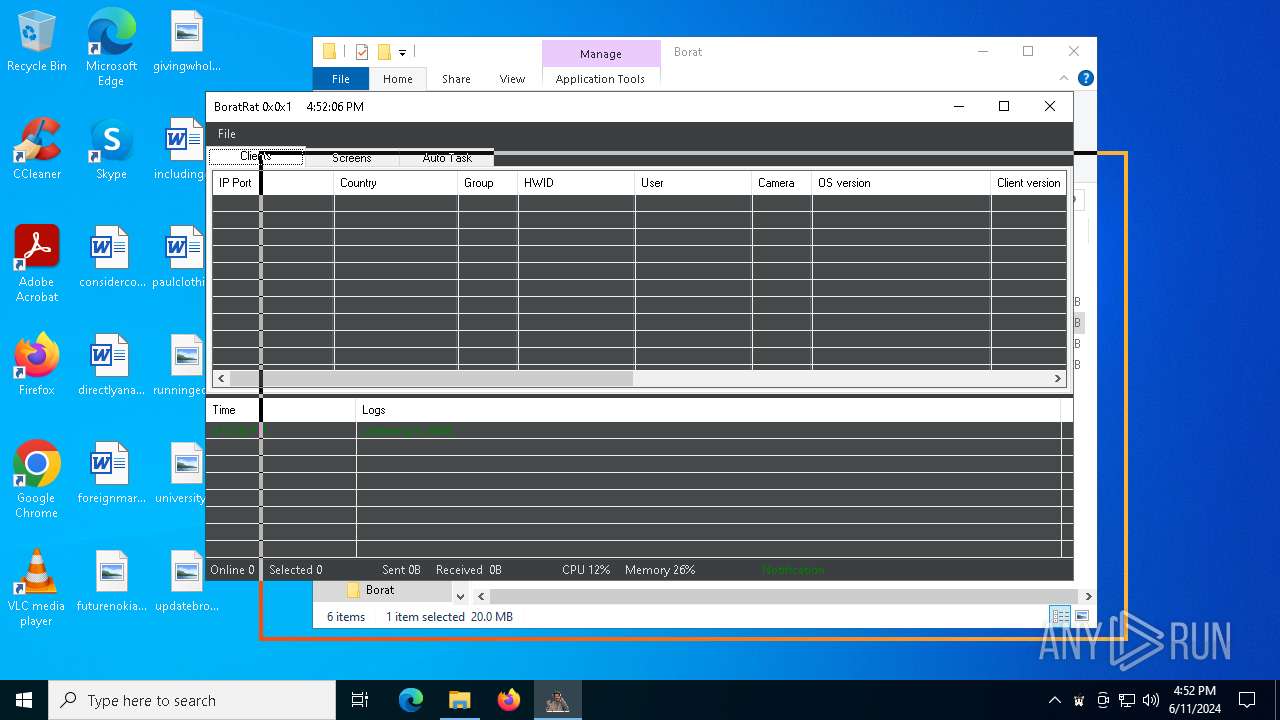Open the clock showing 4:52 PM

[1194, 699]
